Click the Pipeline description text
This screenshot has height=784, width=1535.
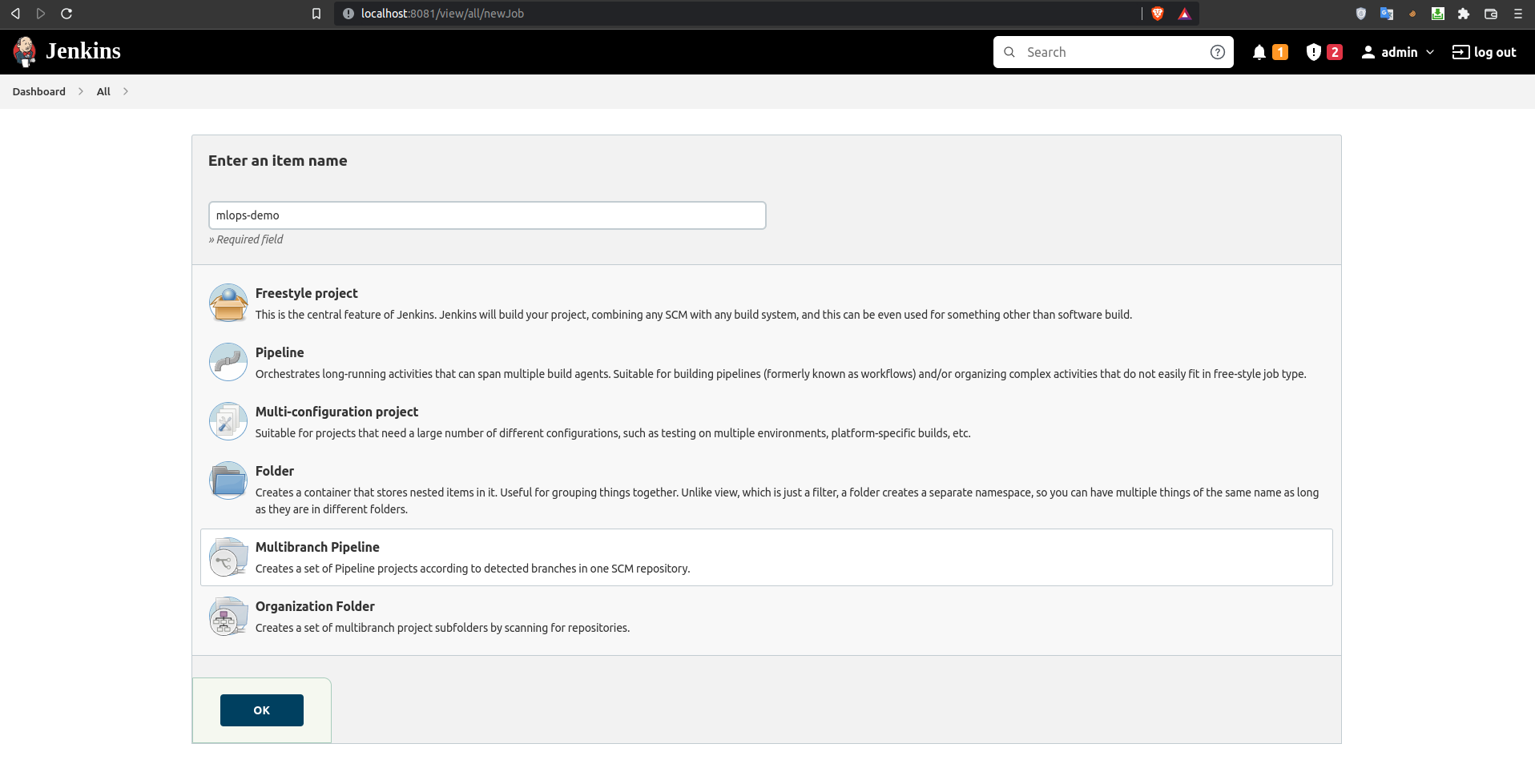click(x=781, y=374)
